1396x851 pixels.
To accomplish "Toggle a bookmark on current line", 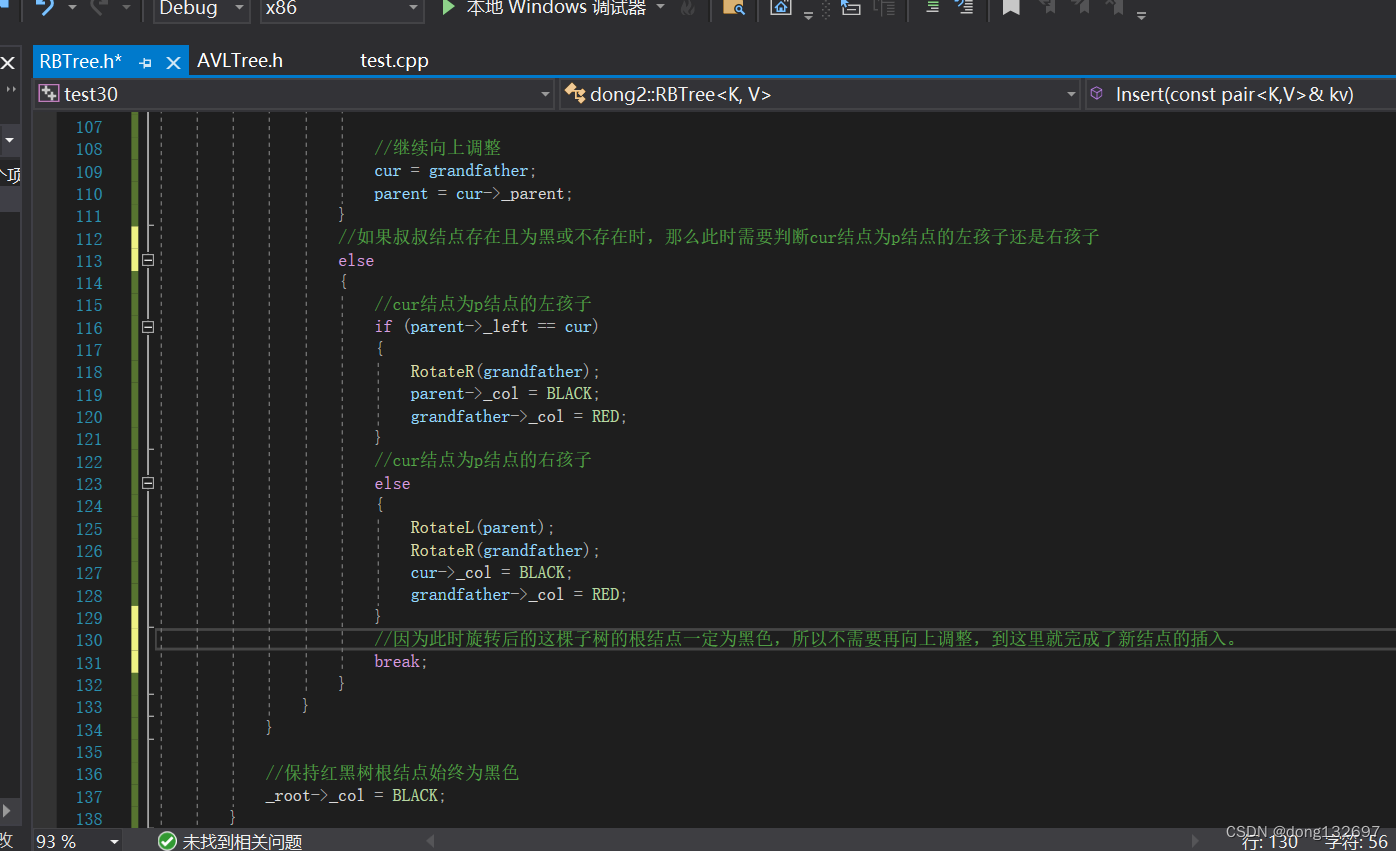I will pyautogui.click(x=1011, y=8).
